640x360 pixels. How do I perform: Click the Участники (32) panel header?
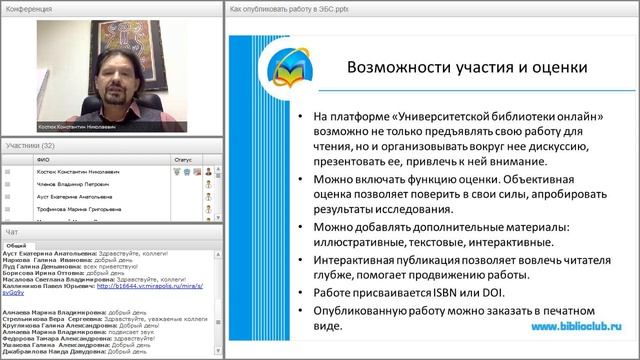pyautogui.click(x=112, y=146)
